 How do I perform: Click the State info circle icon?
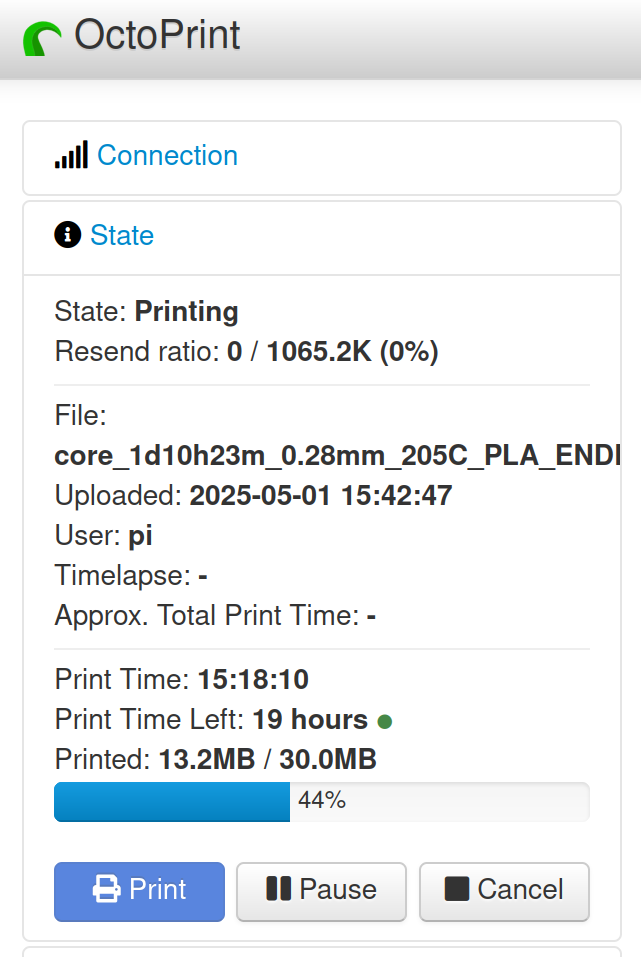coord(68,234)
